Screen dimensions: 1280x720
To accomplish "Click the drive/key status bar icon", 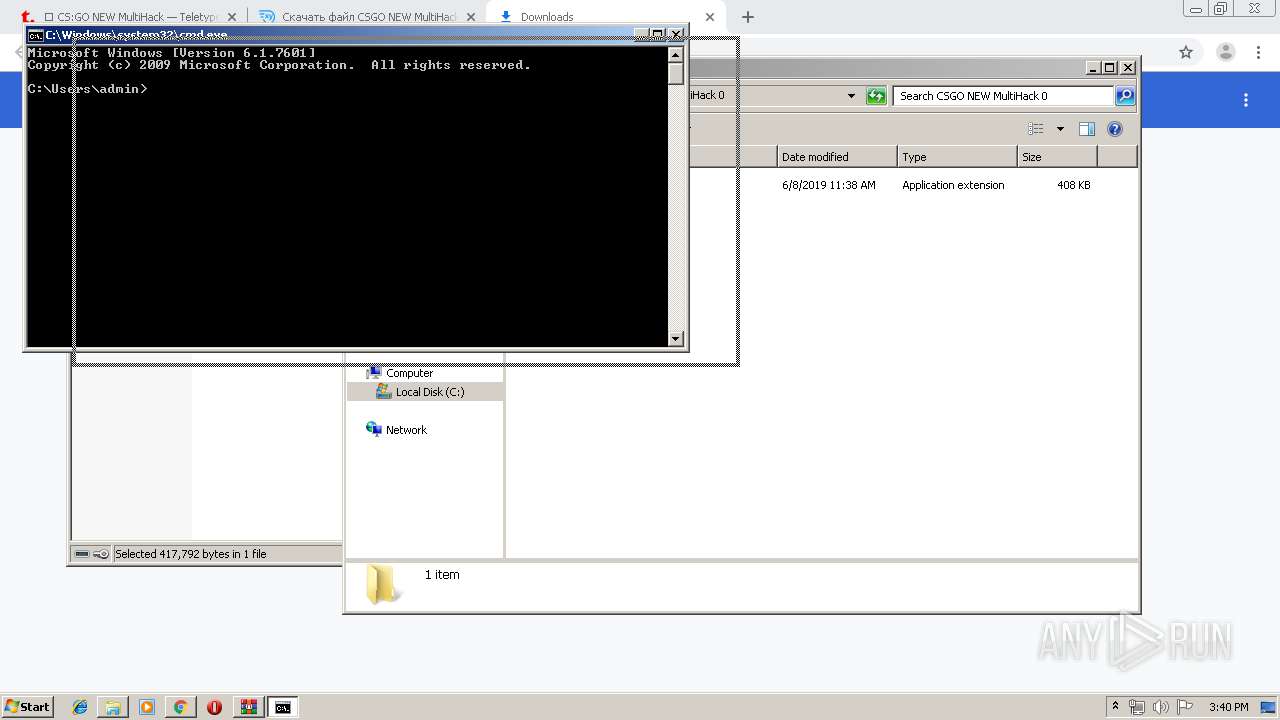I will tap(92, 554).
